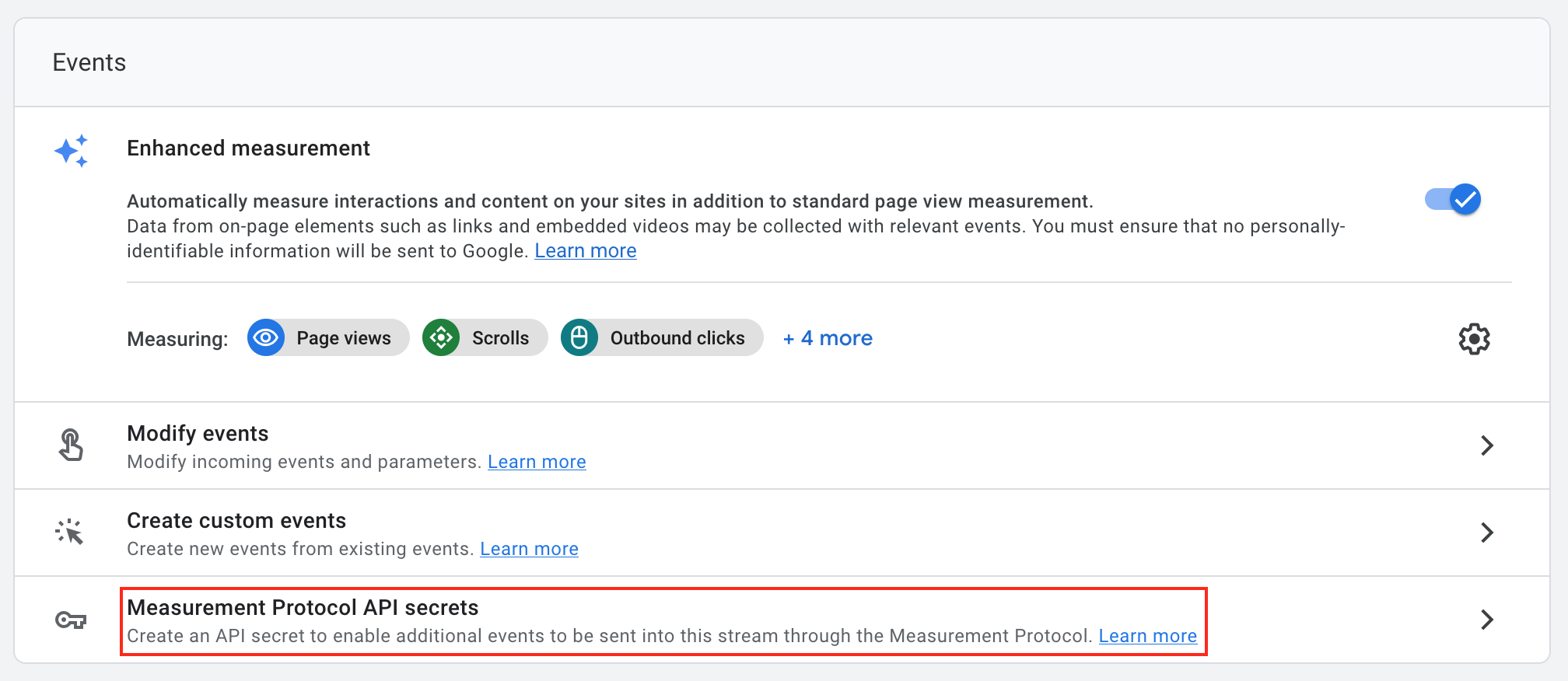The height and width of the screenshot is (681, 1568).
Task: Click the Scrolls chip label
Action: [500, 338]
